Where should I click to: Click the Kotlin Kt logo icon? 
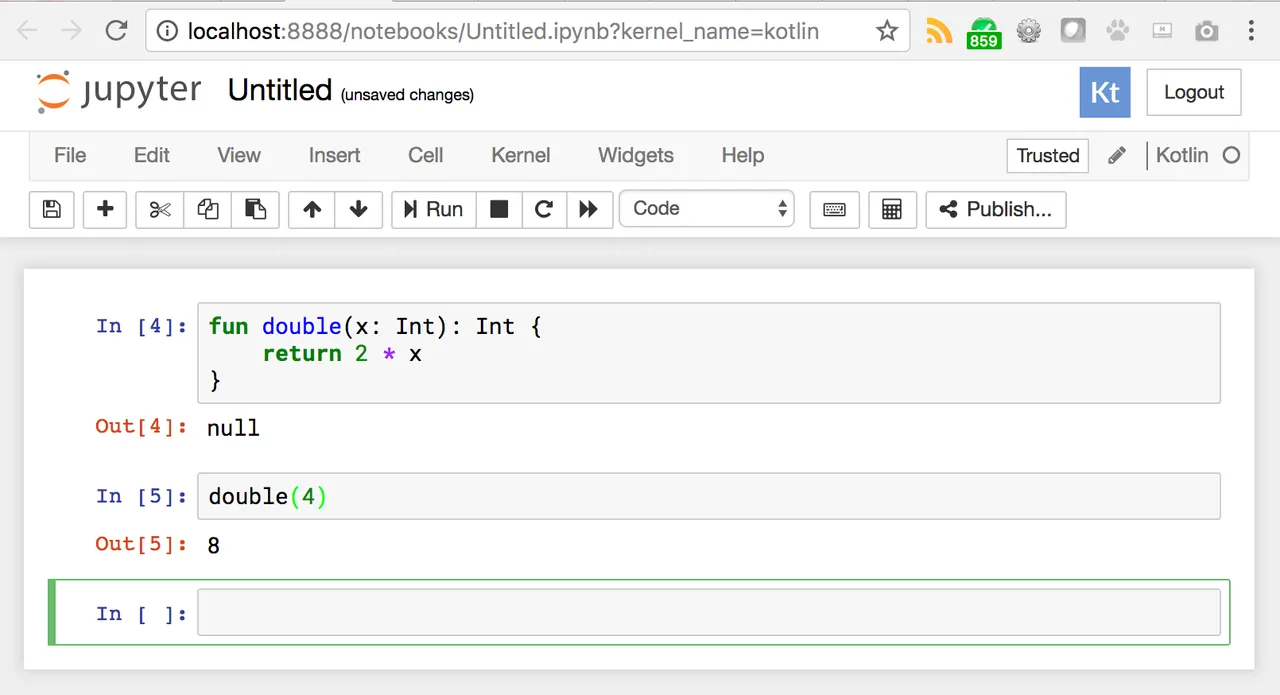[x=1105, y=93]
